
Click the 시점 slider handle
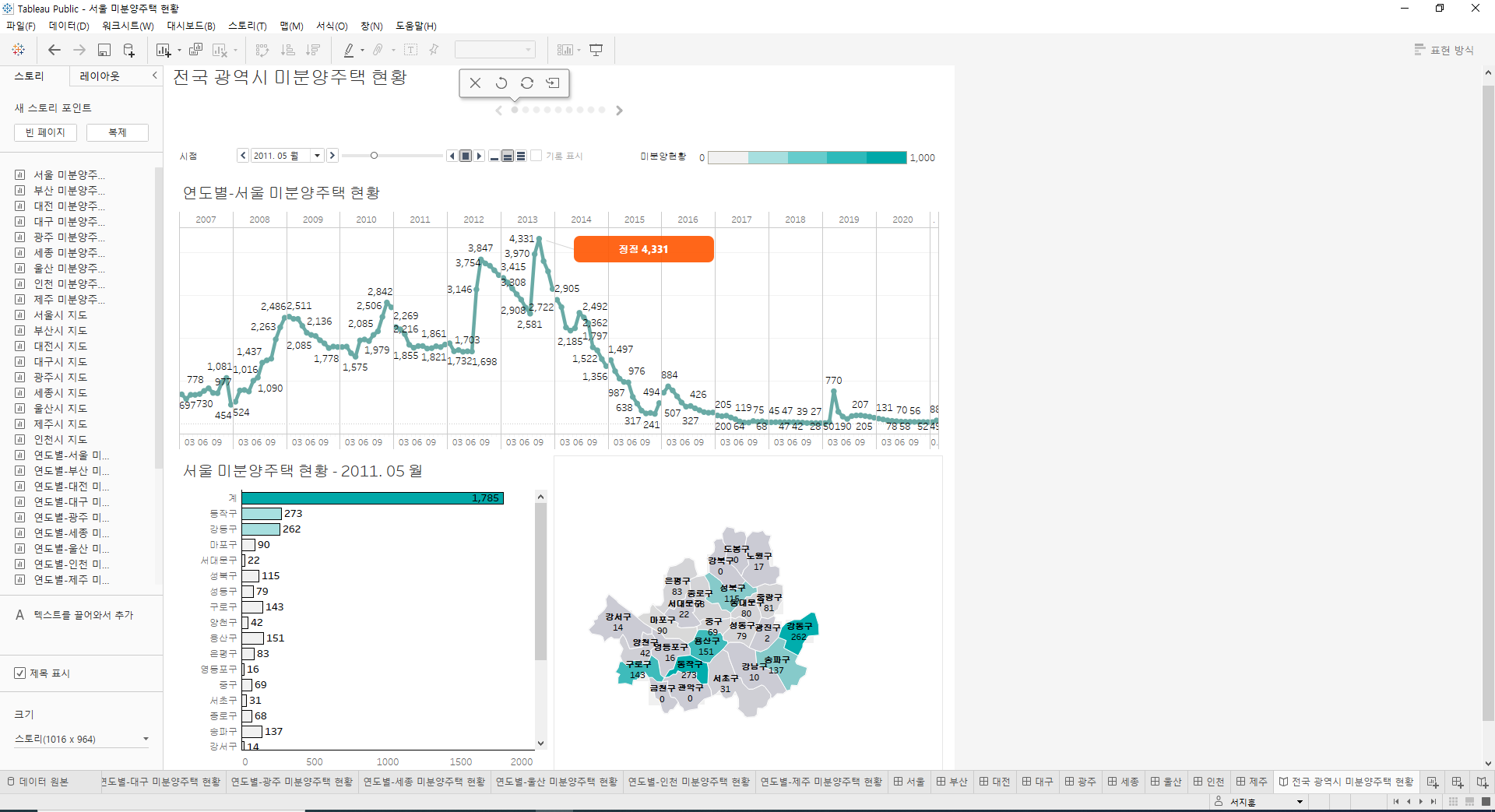pos(374,156)
